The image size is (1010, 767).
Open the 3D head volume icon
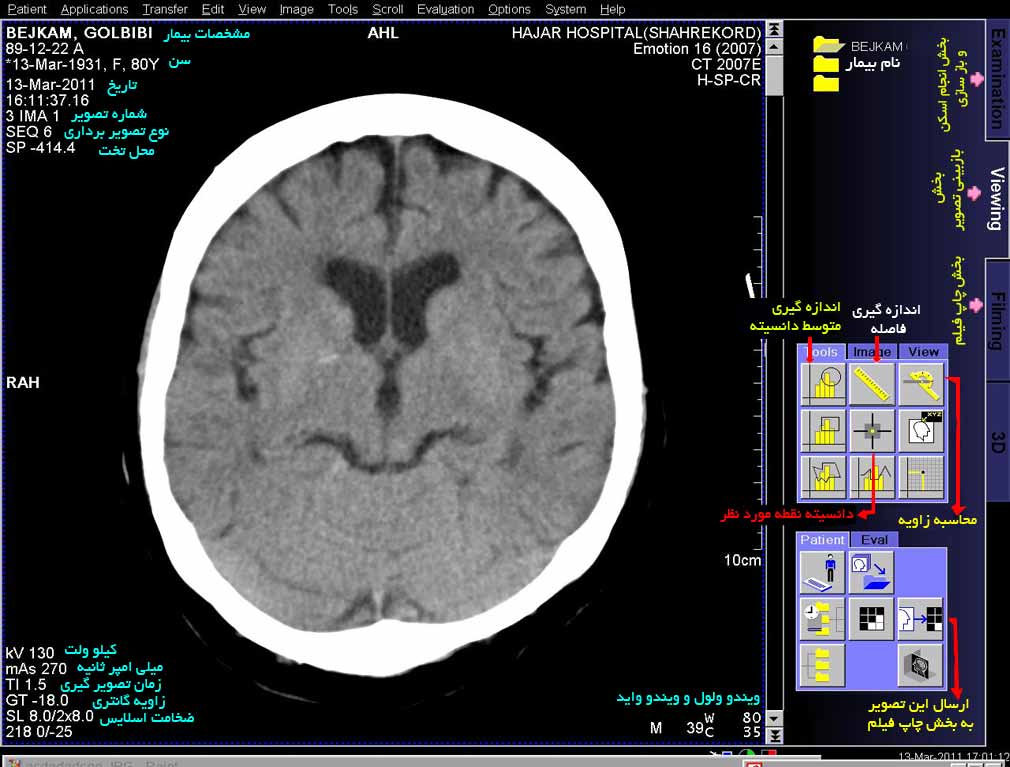(x=920, y=665)
